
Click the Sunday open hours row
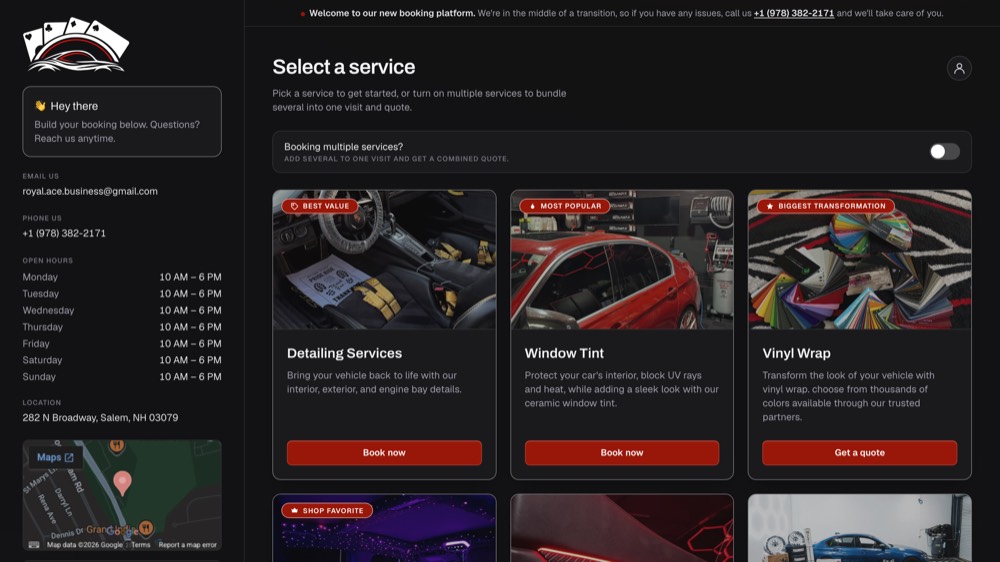(x=122, y=376)
